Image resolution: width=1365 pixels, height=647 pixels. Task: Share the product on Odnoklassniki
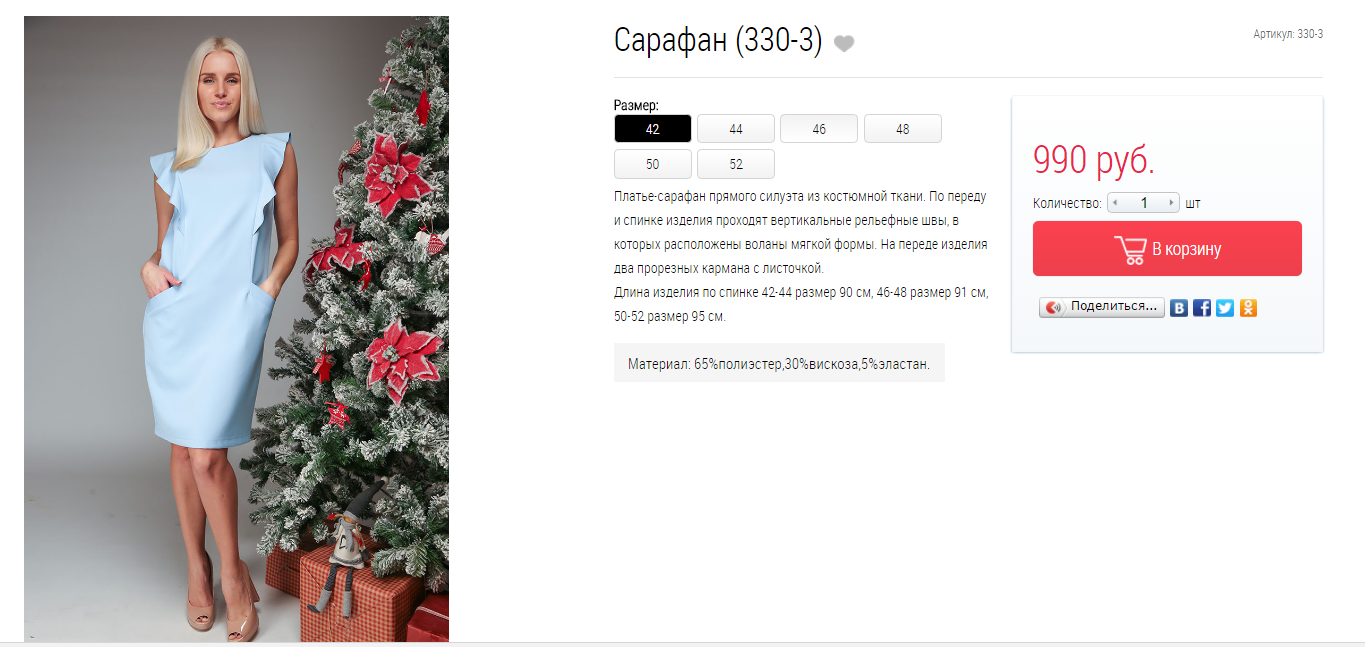coord(1248,308)
